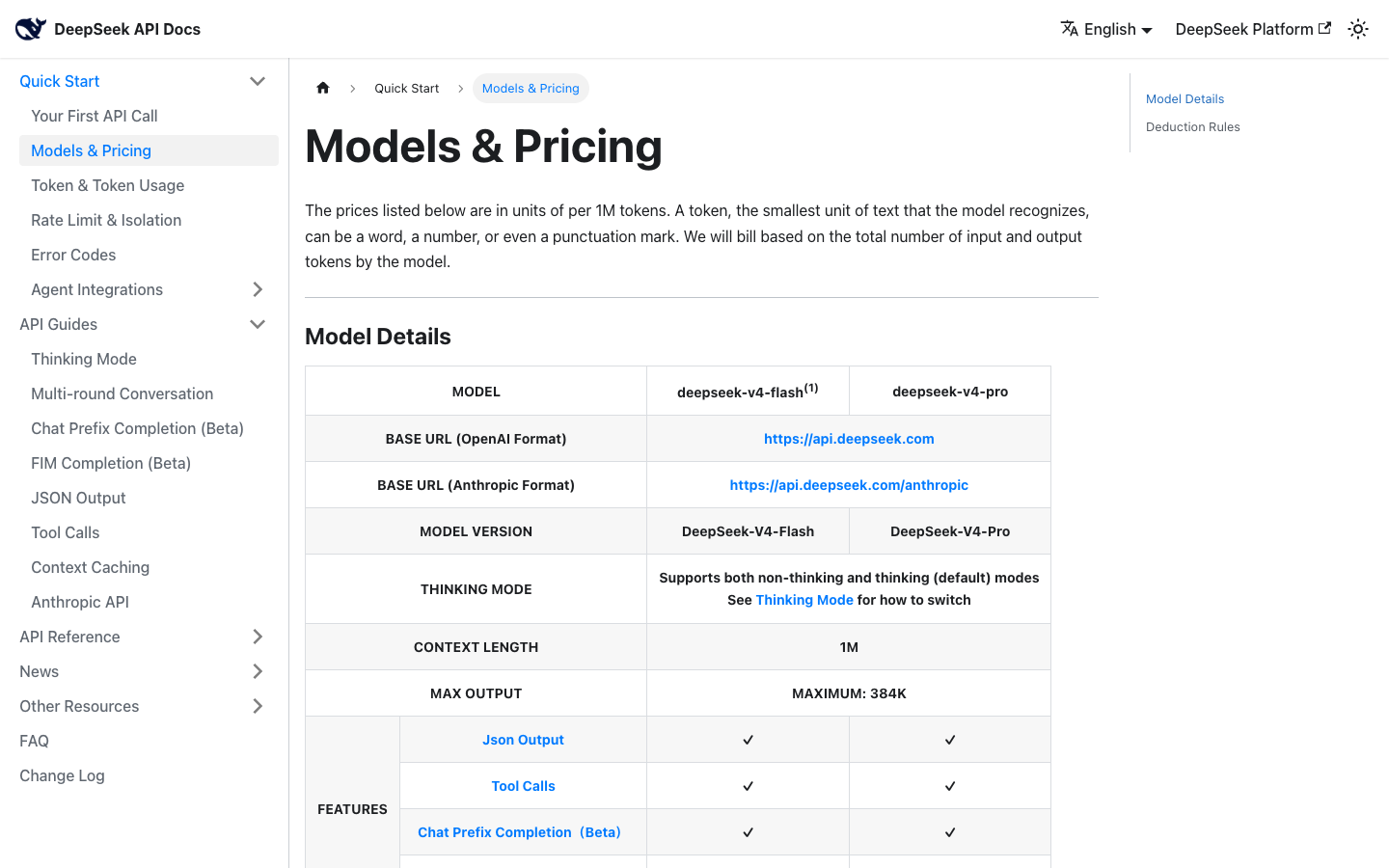Click News sidebar label
Viewport: 1389px width, 868px height.
(x=40, y=671)
